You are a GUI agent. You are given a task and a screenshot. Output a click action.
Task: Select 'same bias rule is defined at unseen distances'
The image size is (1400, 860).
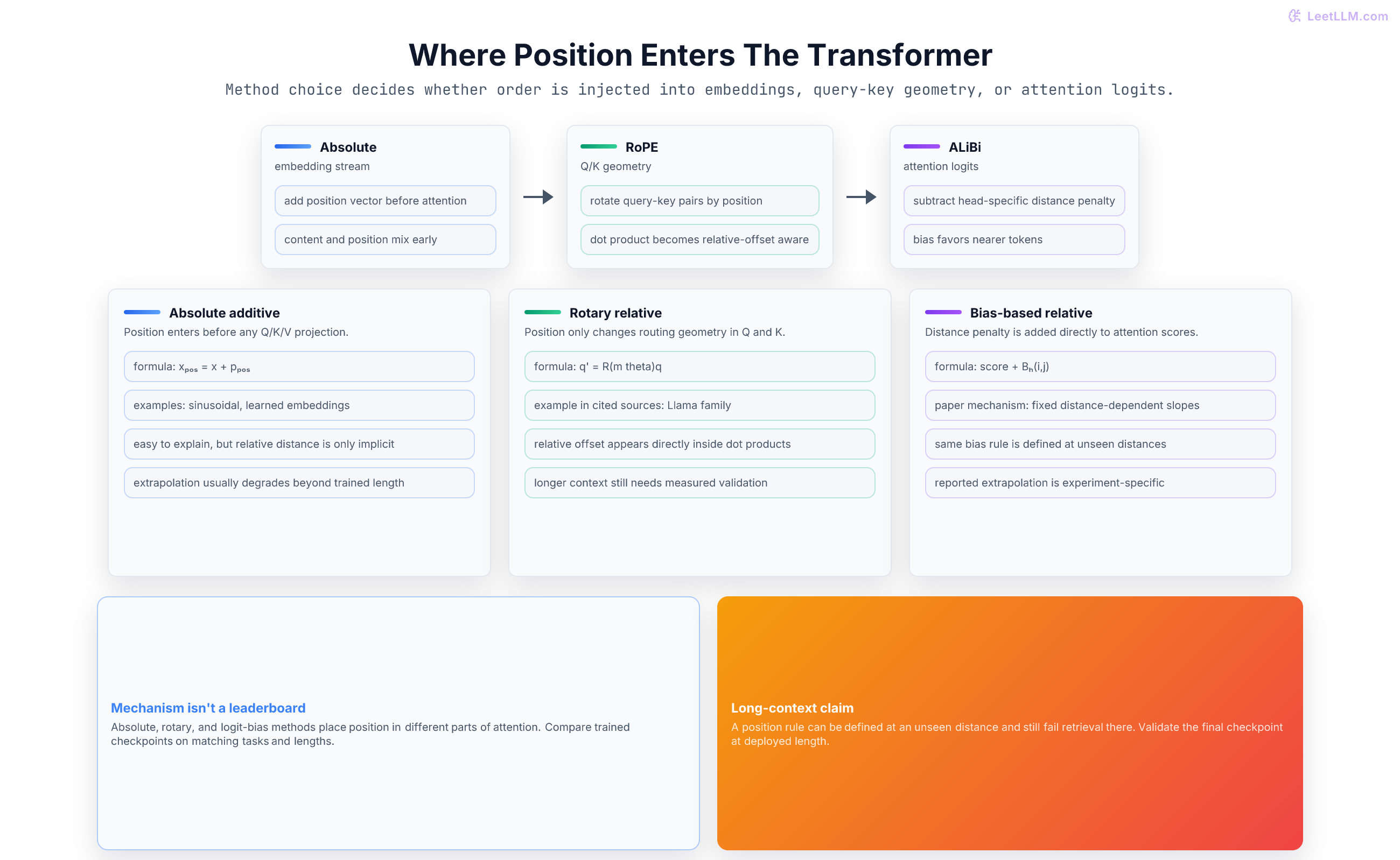pyautogui.click(x=1100, y=443)
